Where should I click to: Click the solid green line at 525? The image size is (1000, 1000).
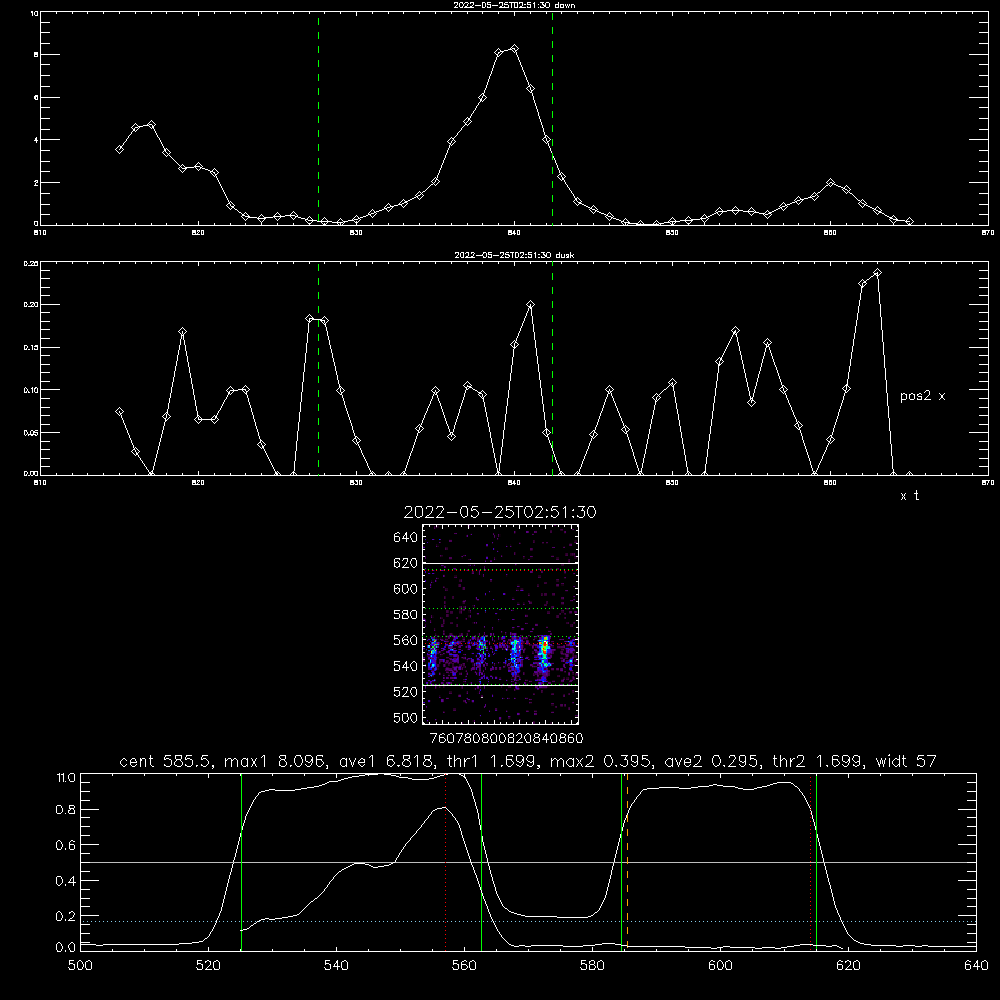(x=241, y=861)
